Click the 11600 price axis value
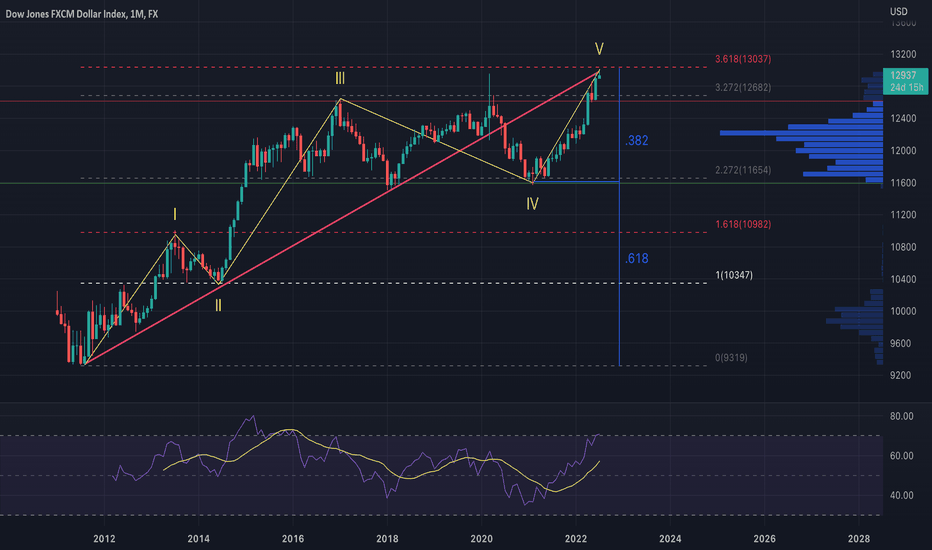This screenshot has height=550, width=932. pyautogui.click(x=903, y=183)
